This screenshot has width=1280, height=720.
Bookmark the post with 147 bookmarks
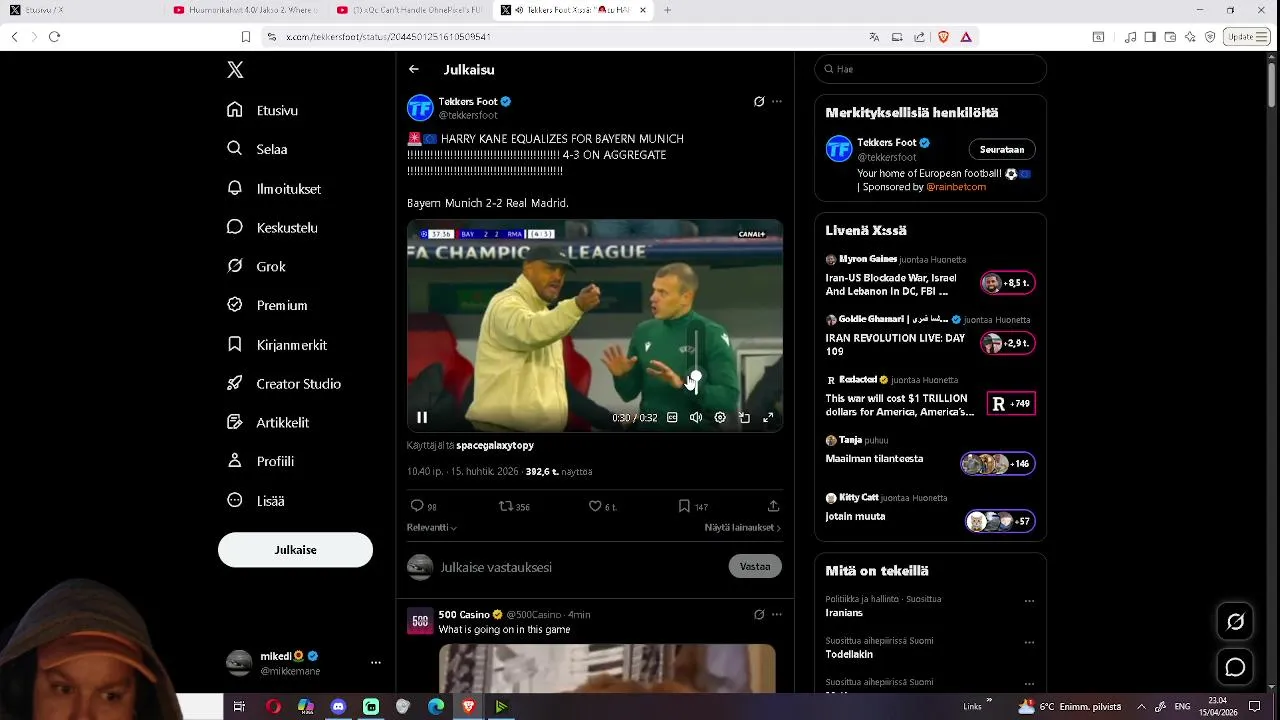pyautogui.click(x=684, y=506)
